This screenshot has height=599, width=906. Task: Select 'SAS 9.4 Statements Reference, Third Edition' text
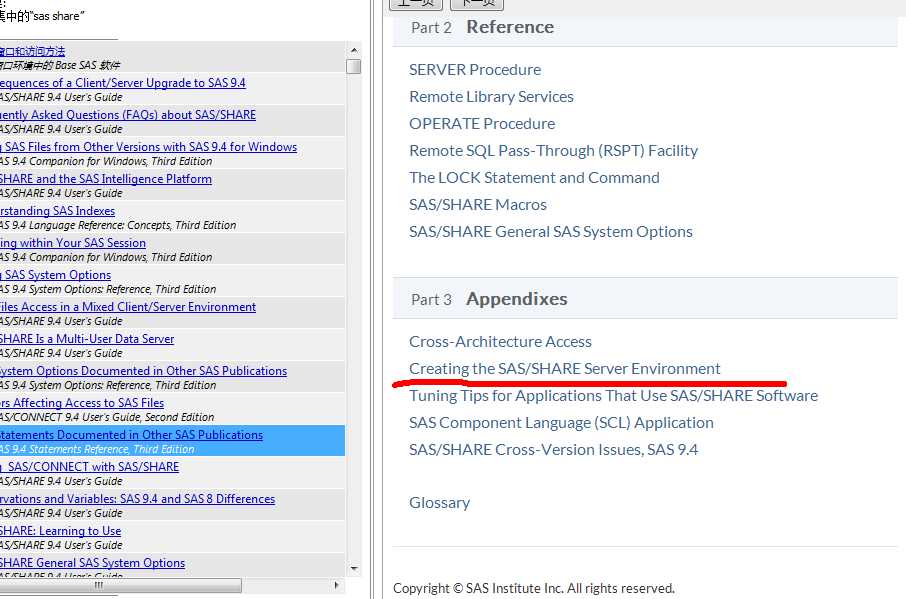(97, 449)
